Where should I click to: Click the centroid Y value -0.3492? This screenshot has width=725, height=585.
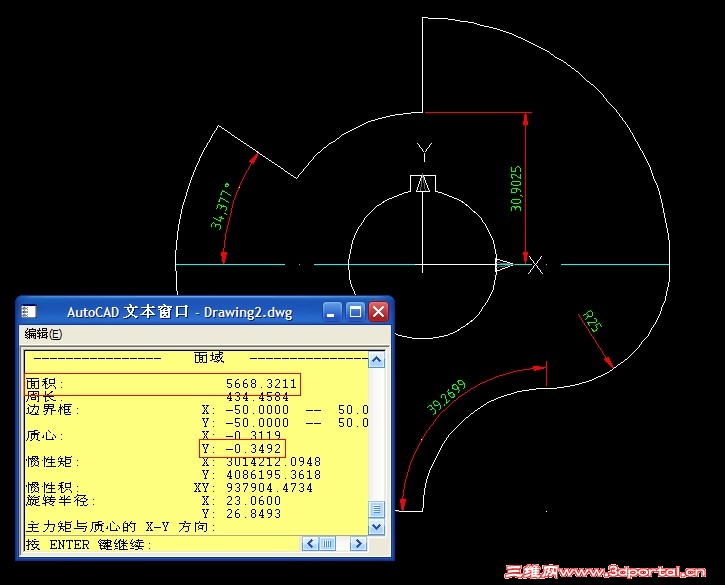(253, 449)
